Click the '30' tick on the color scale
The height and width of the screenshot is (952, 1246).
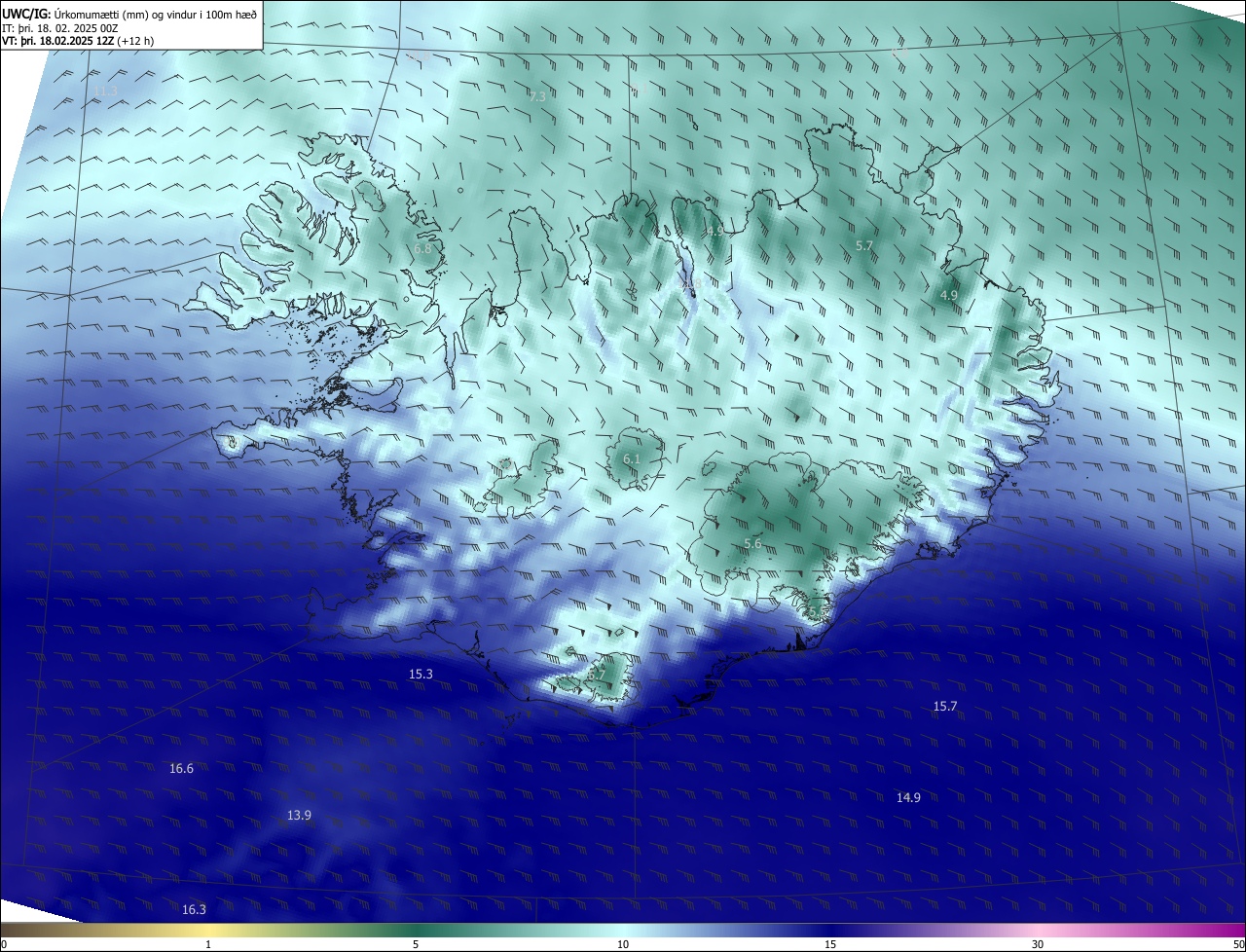point(1038,944)
